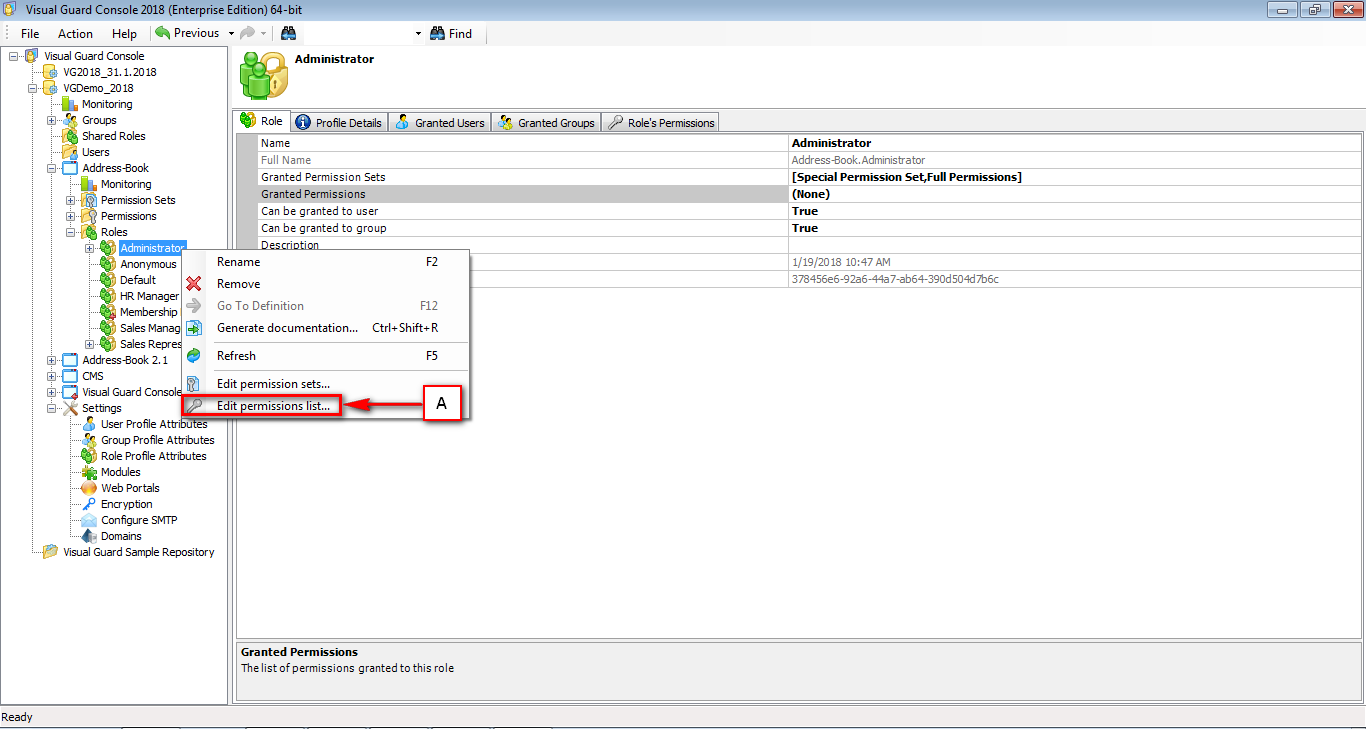Screen dimensions: 1366x729
Task: Open Configure SMTP envelope icon
Action: click(x=90, y=519)
